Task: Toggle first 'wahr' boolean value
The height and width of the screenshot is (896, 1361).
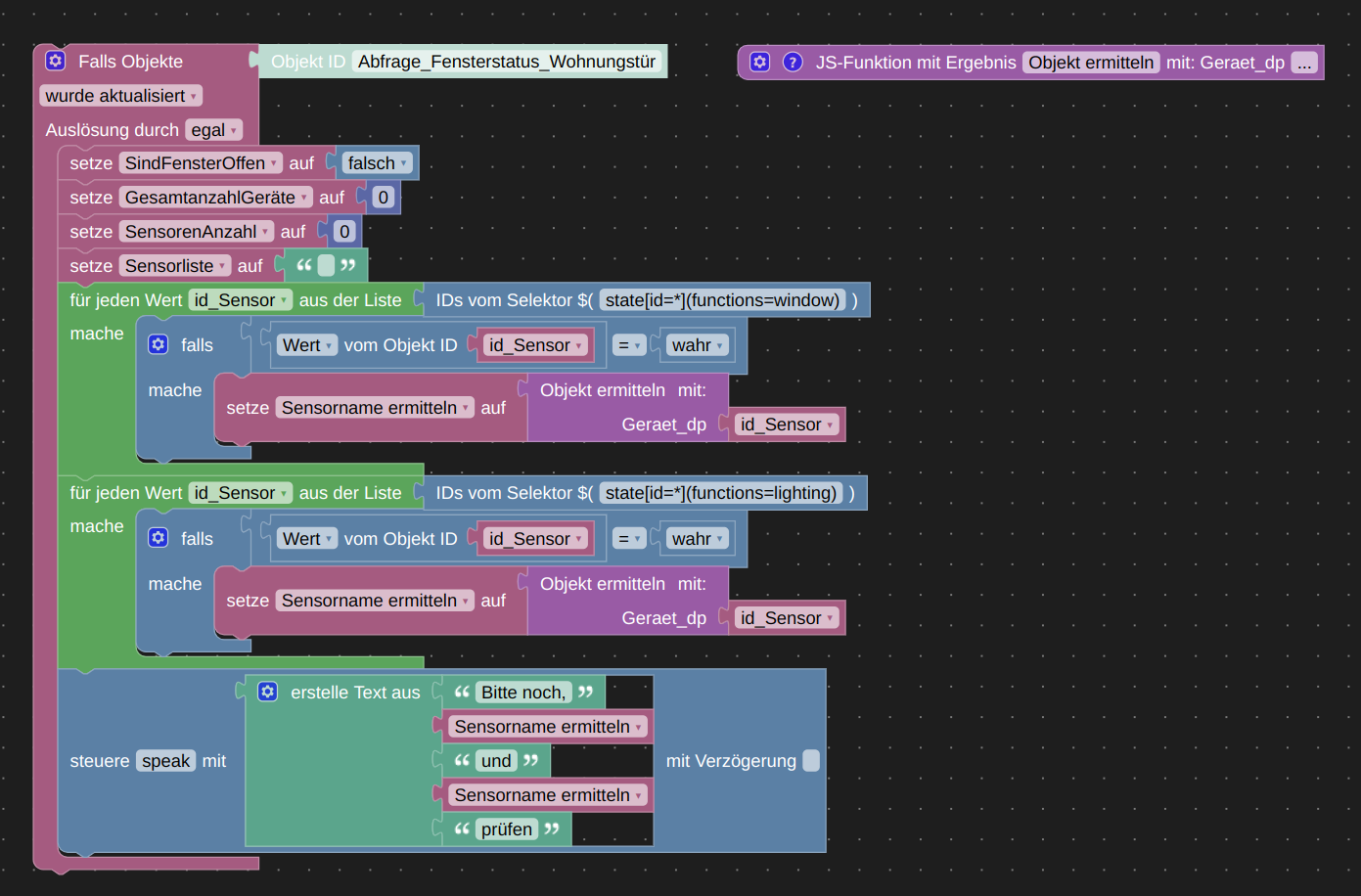Action: pyautogui.click(x=697, y=345)
